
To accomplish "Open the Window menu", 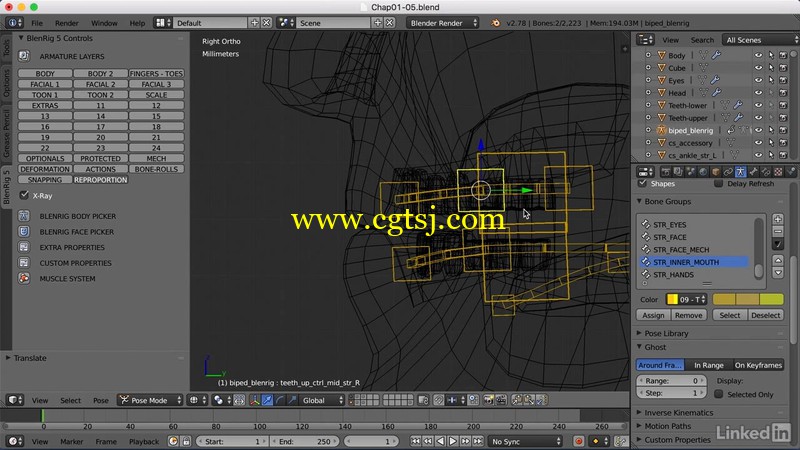I will pos(104,23).
